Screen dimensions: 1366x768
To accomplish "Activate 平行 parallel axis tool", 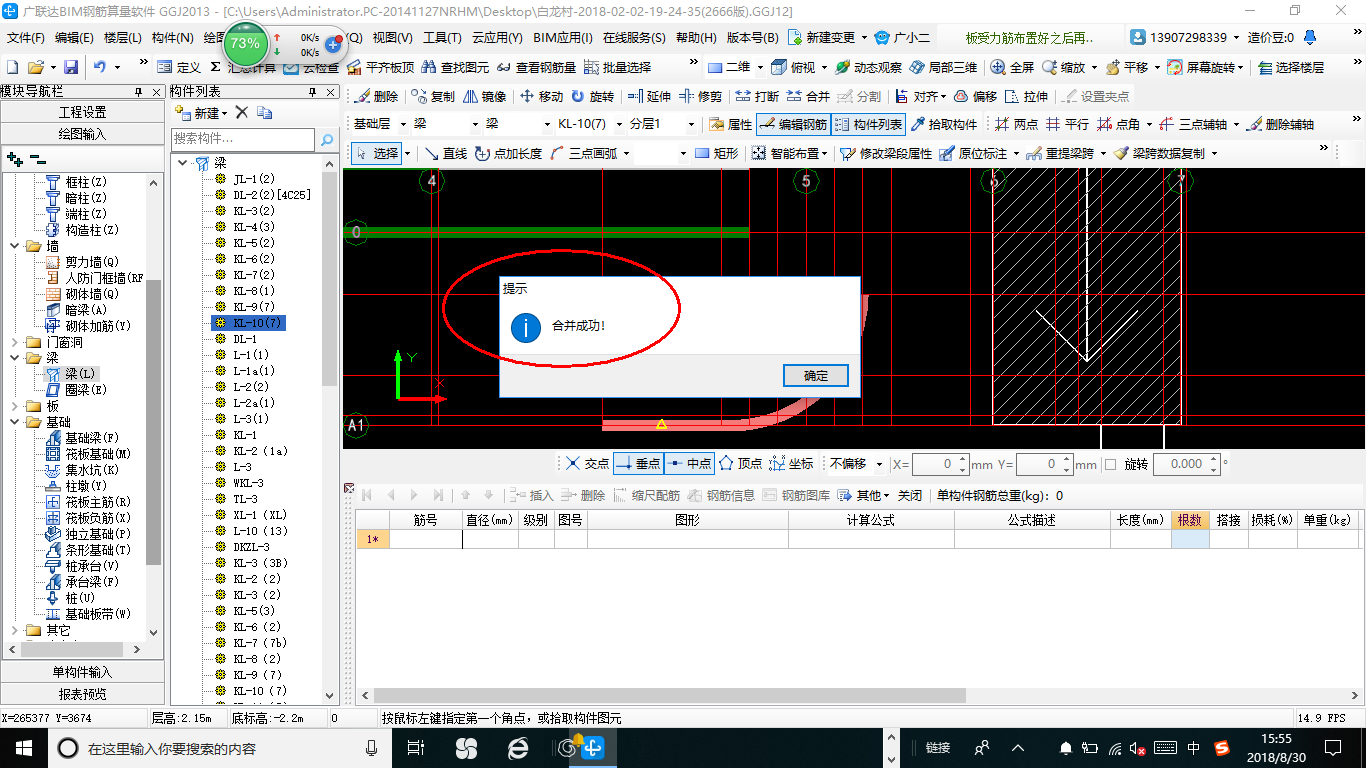I will click(1068, 125).
